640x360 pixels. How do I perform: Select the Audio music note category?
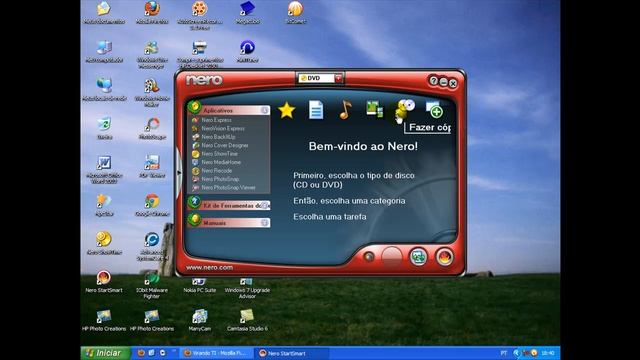click(345, 110)
